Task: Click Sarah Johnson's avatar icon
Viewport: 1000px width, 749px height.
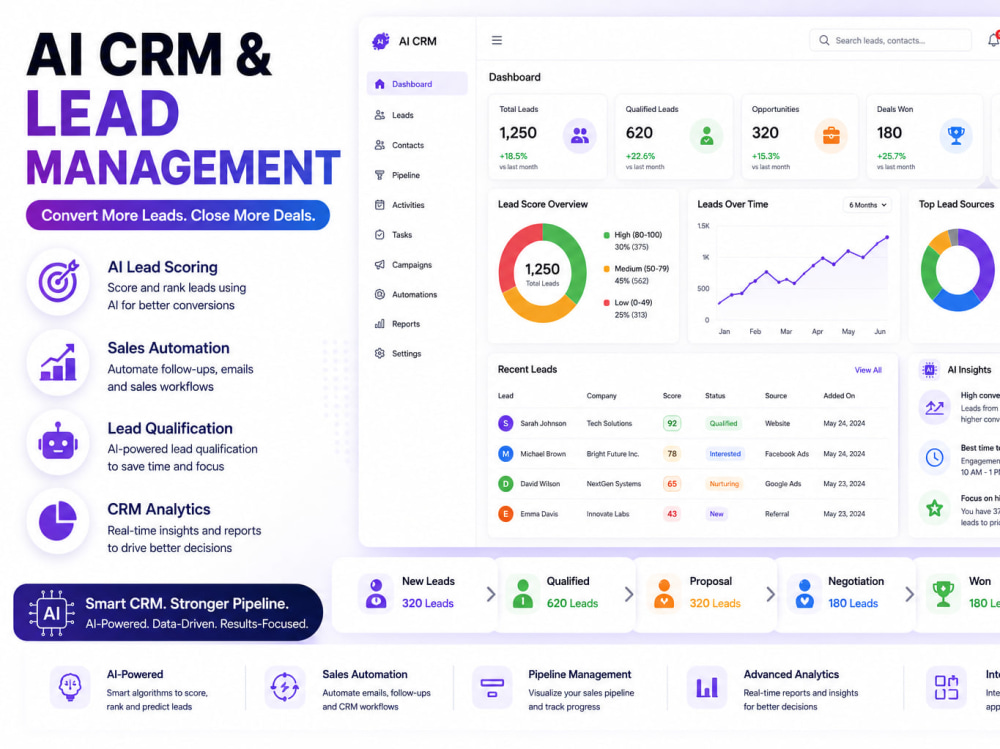Action: (506, 423)
